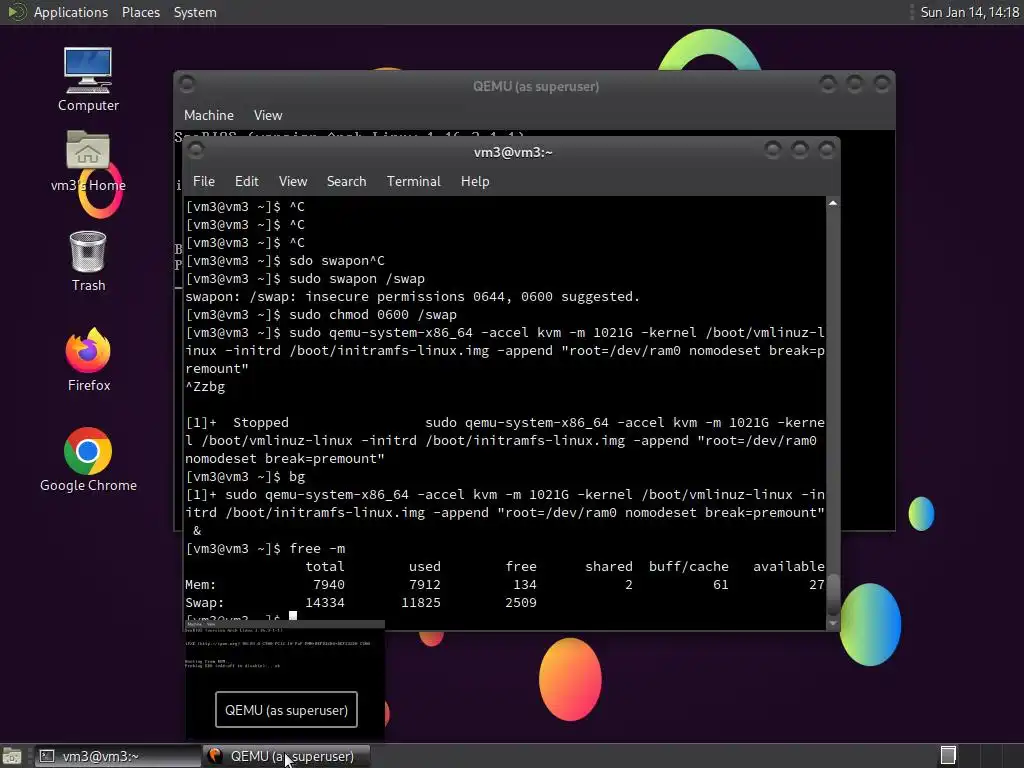Click the QEMU (as superuser) title bar

[535, 86]
